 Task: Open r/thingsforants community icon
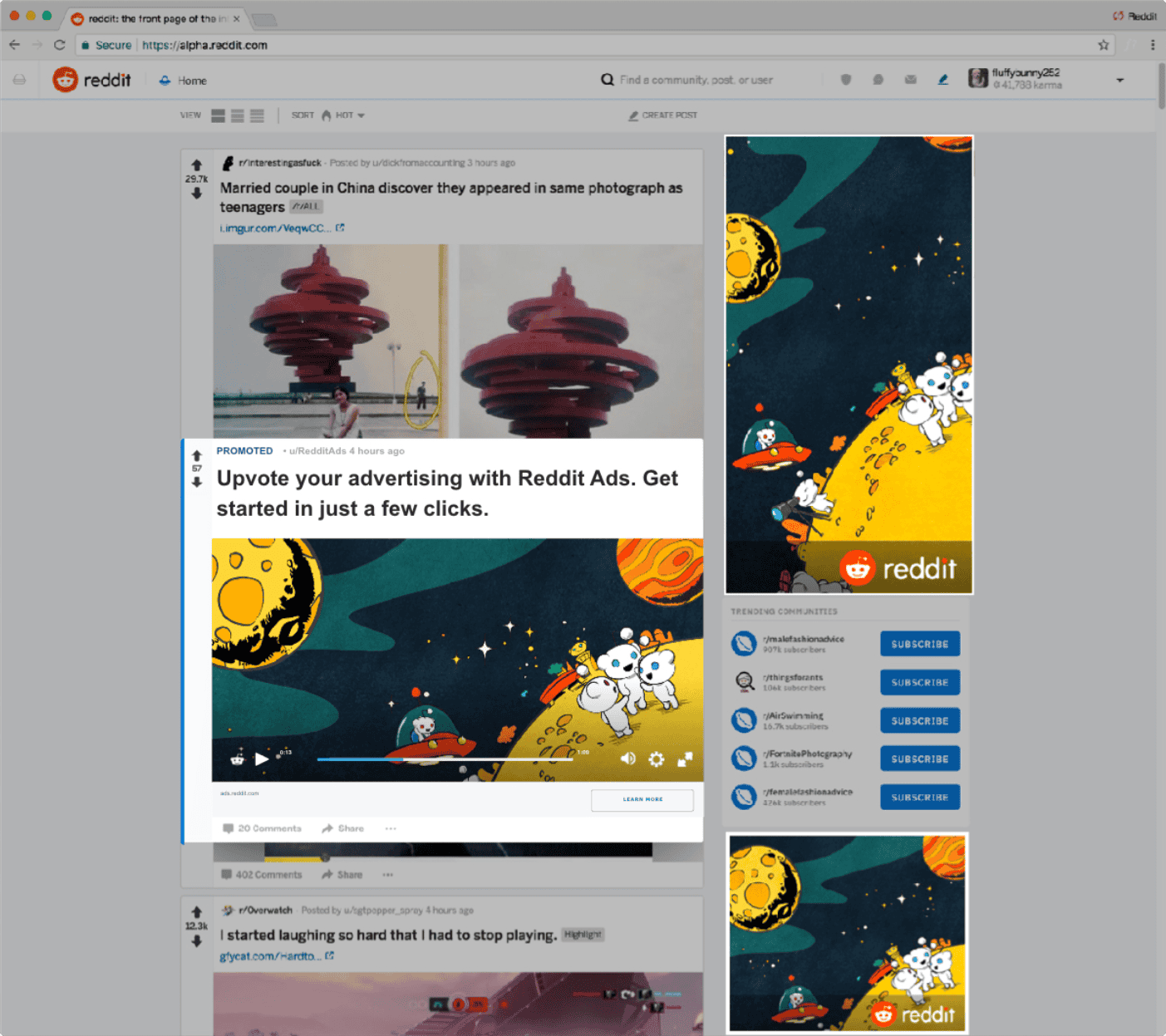744,682
